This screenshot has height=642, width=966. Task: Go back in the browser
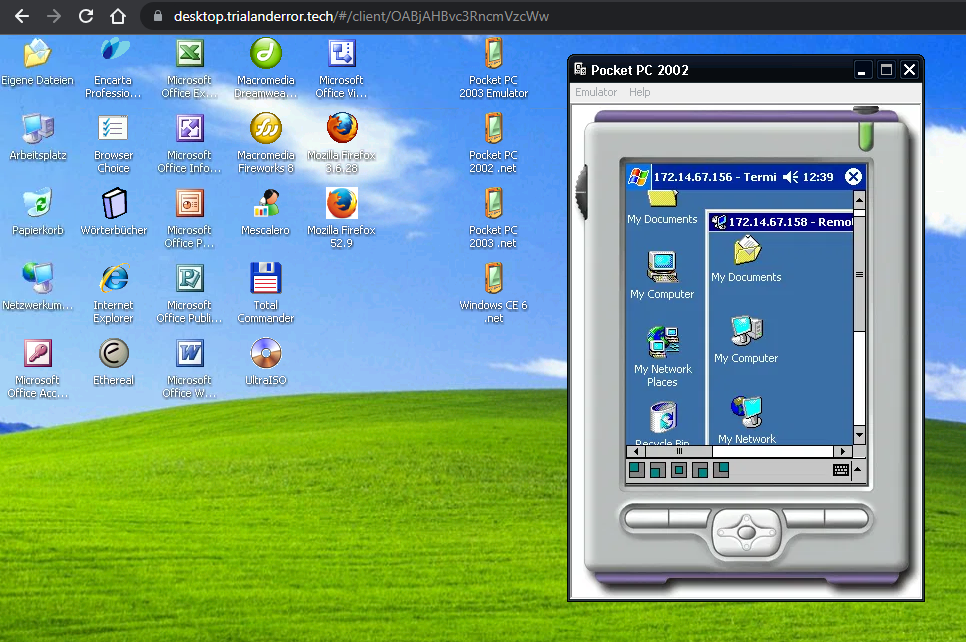click(22, 16)
